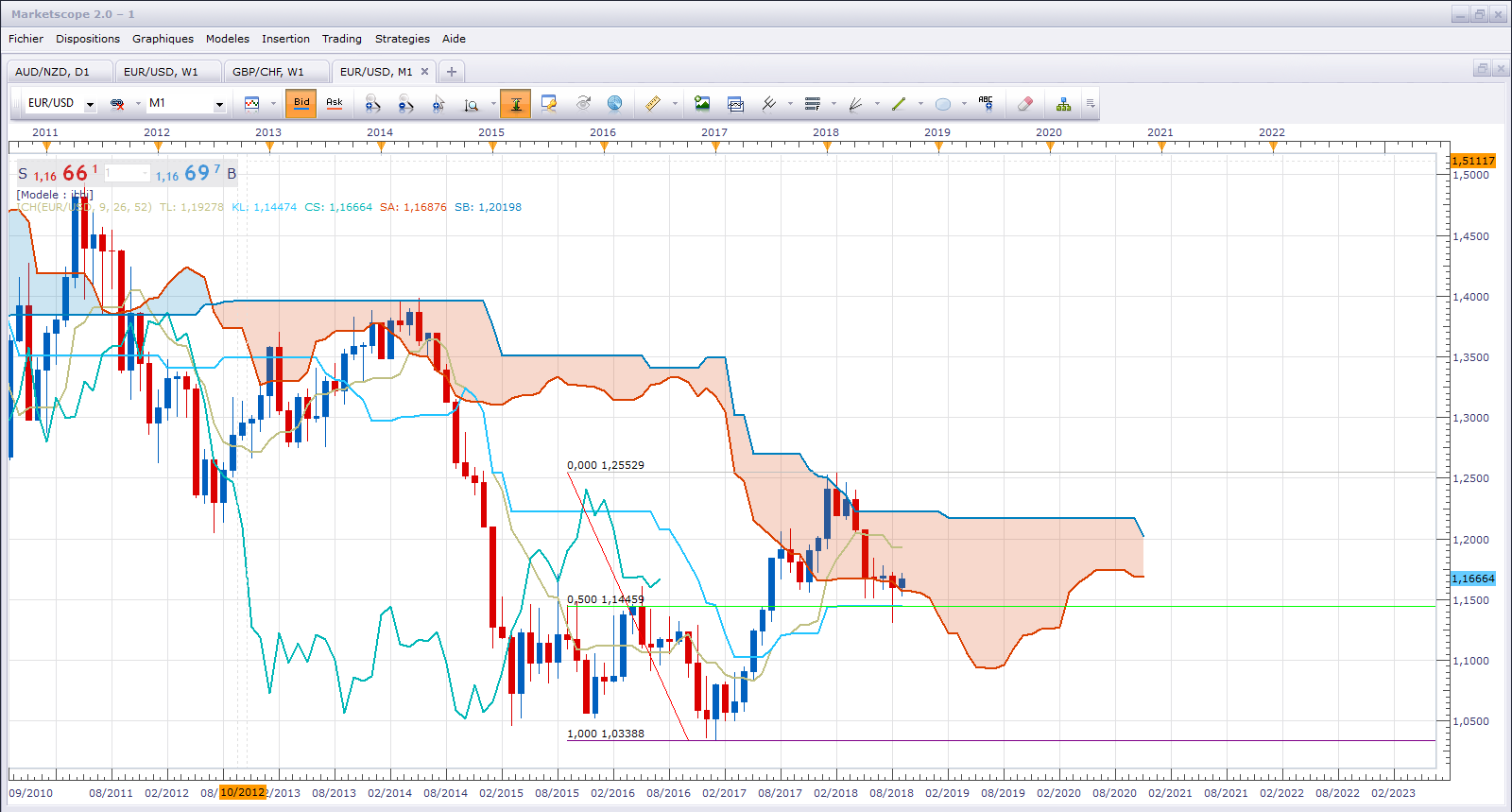Open the Strategies menu
The height and width of the screenshot is (812, 1512).
403,39
